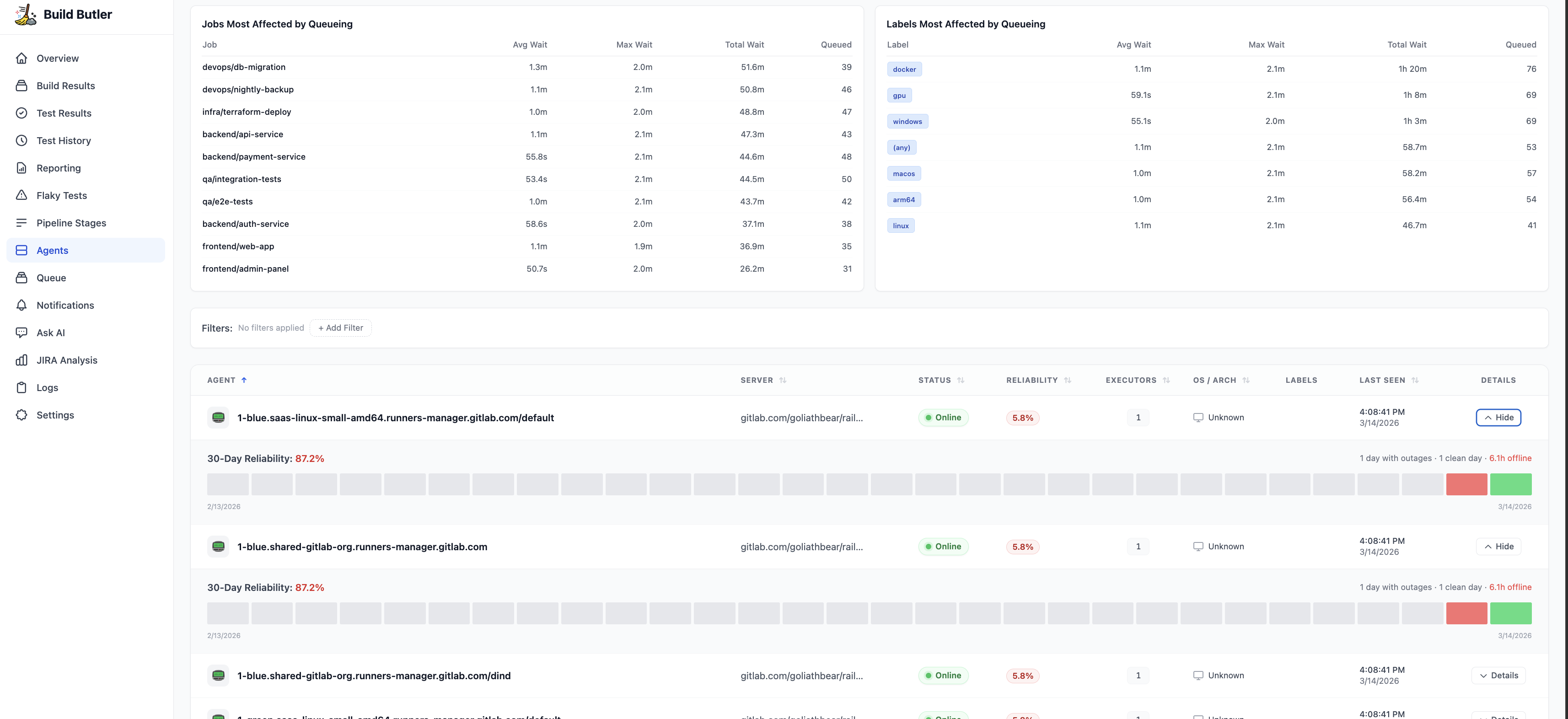This screenshot has width=1568, height=719.
Task: Collapse details for saas-linux-small-amd64 agent
Action: click(1498, 418)
